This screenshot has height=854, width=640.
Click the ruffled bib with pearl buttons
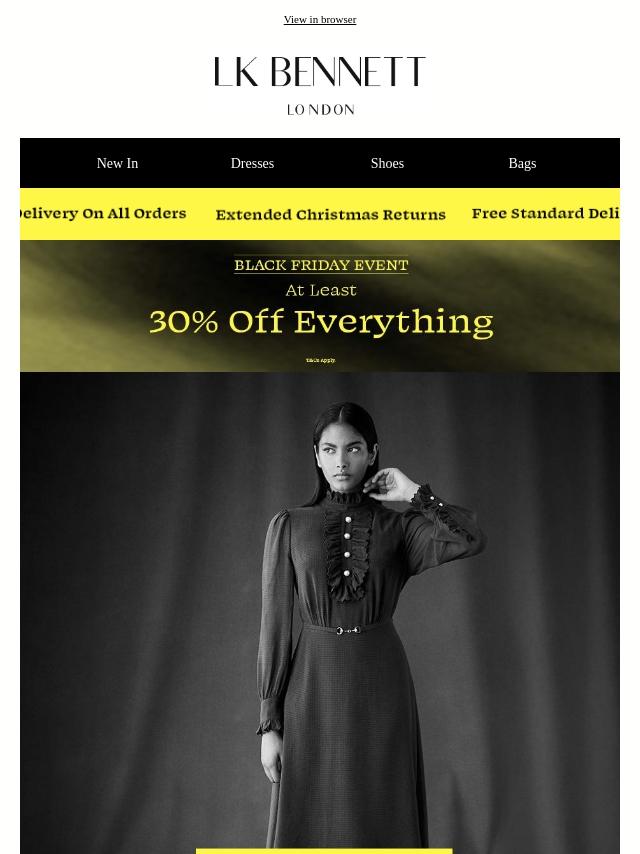pyautogui.click(x=347, y=553)
